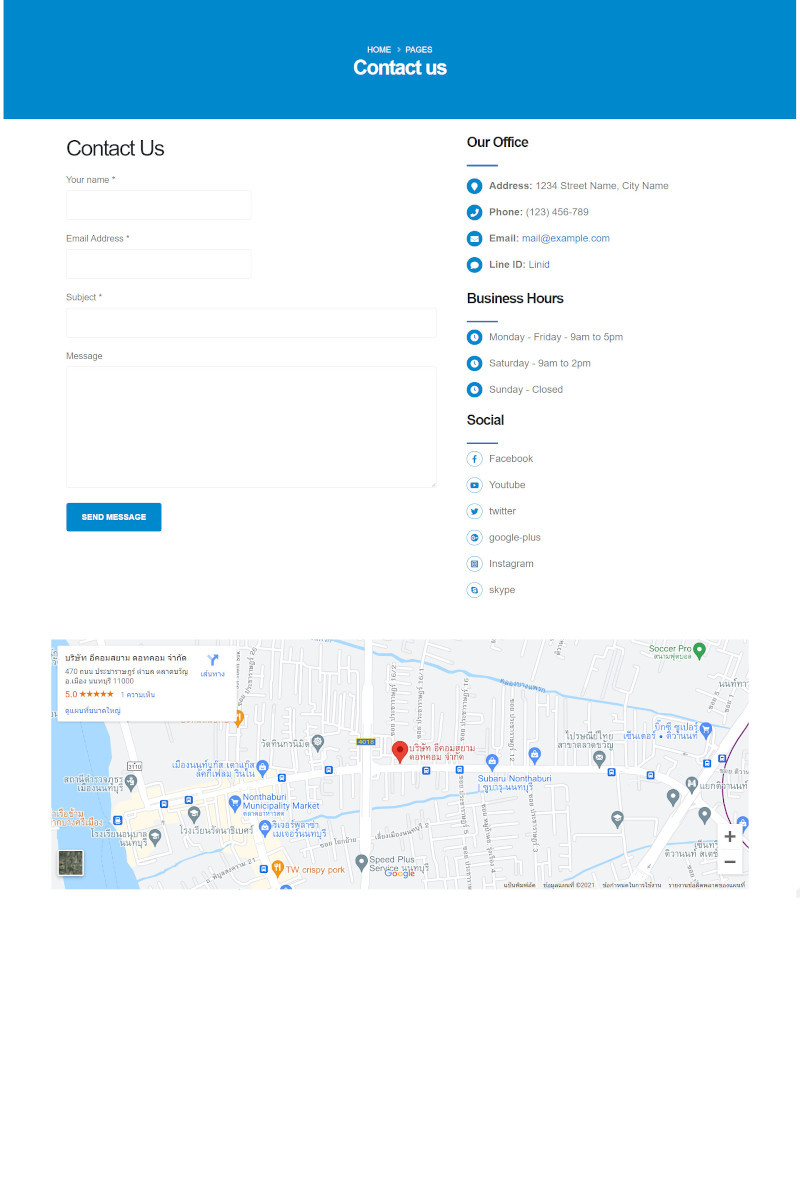Click the 5.0 star rating in map card

(89, 694)
